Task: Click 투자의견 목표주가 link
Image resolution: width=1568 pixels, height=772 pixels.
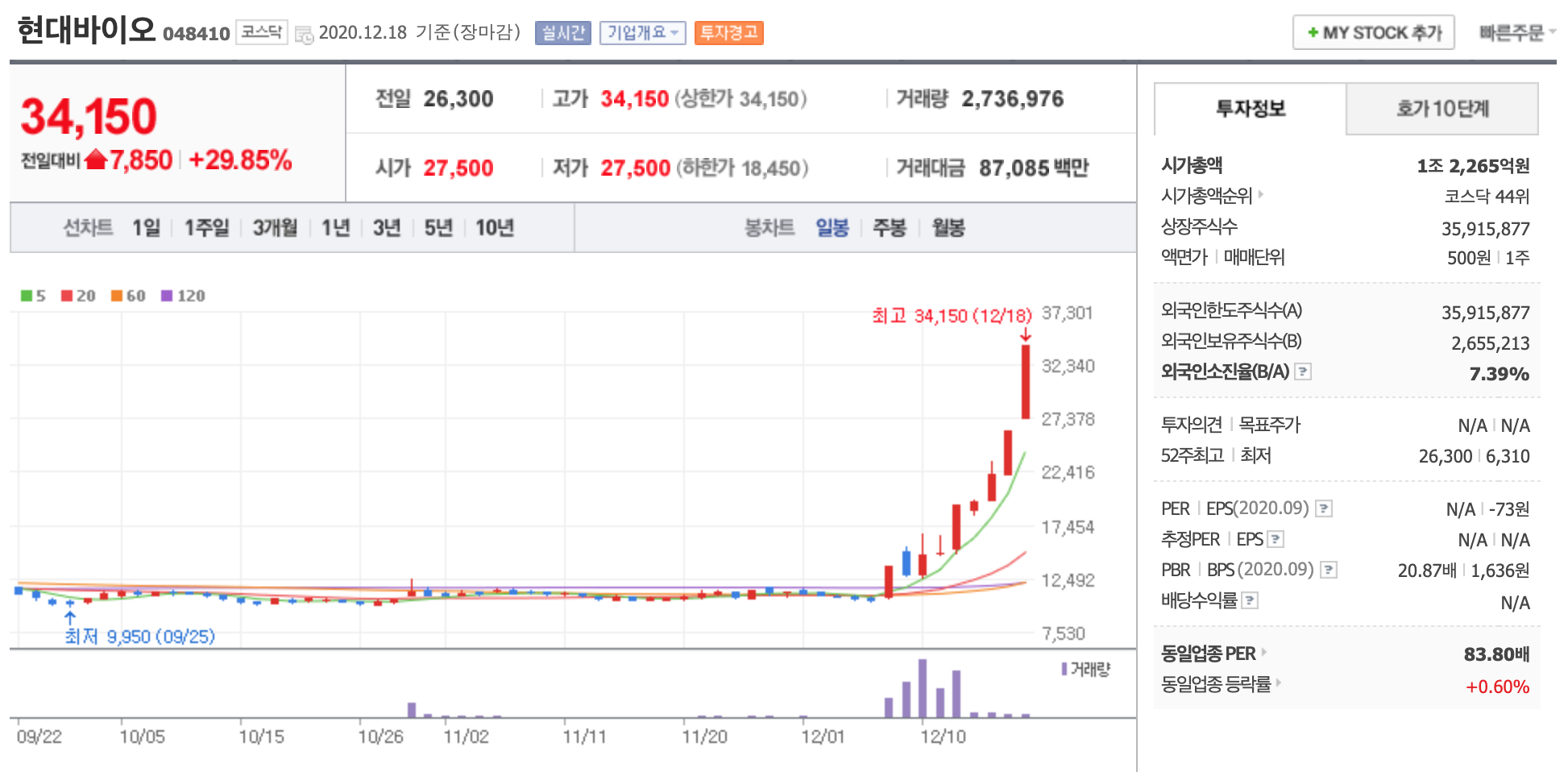Action: [x=1230, y=425]
